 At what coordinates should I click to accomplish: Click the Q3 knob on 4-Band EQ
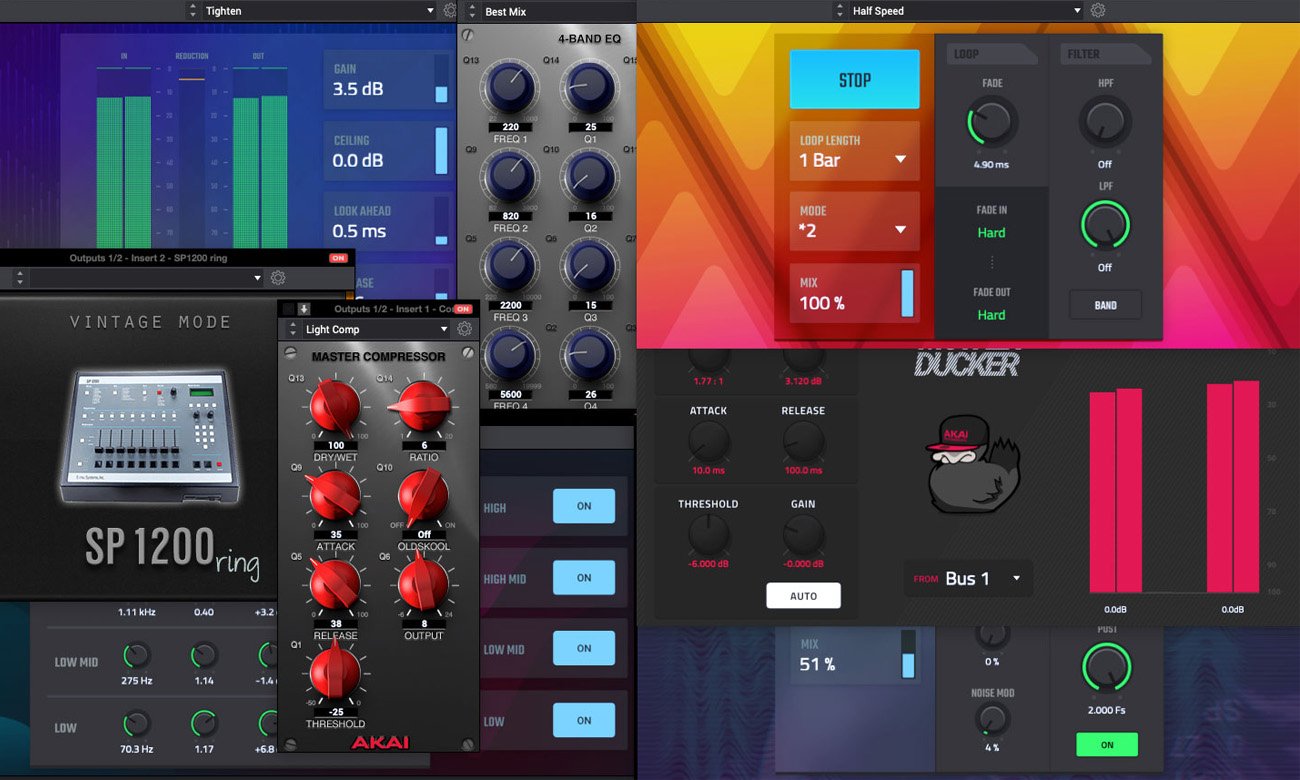[588, 267]
